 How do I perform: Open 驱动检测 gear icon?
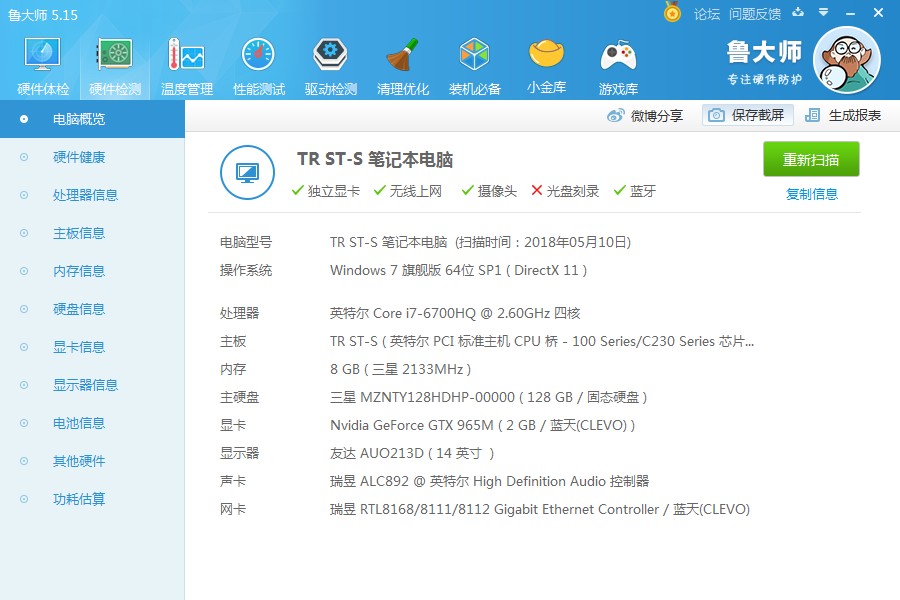(x=331, y=55)
